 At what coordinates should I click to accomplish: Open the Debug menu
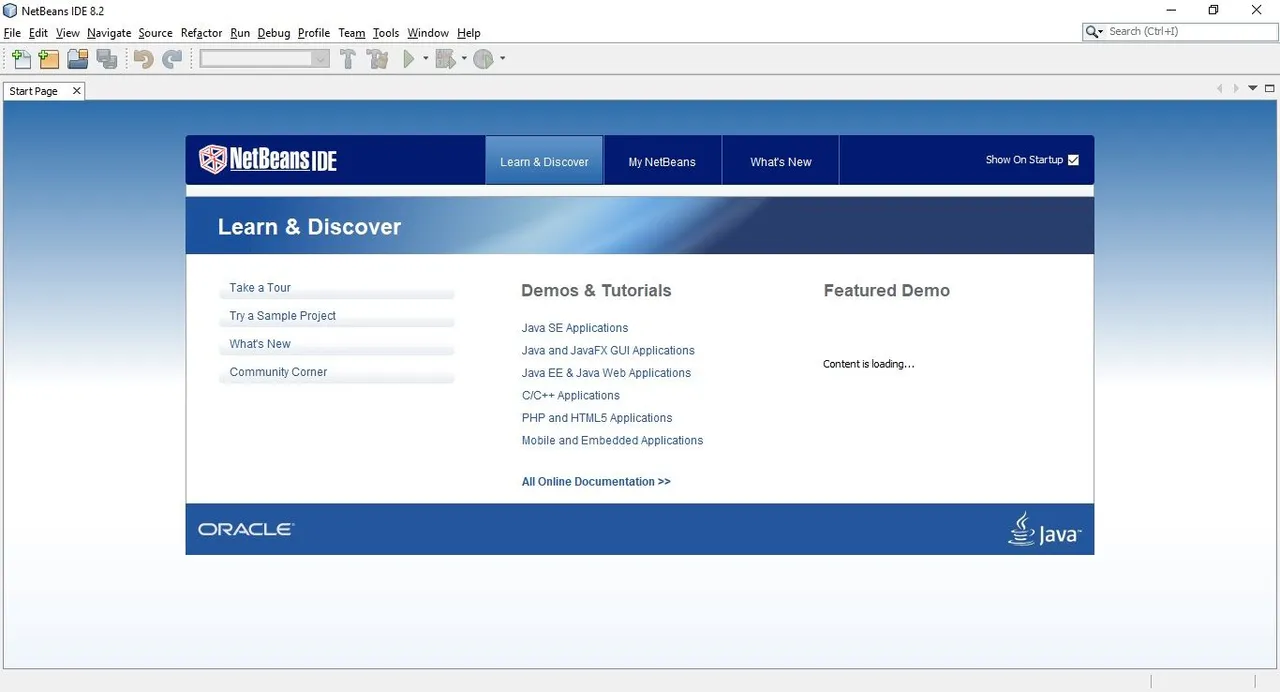click(x=274, y=33)
